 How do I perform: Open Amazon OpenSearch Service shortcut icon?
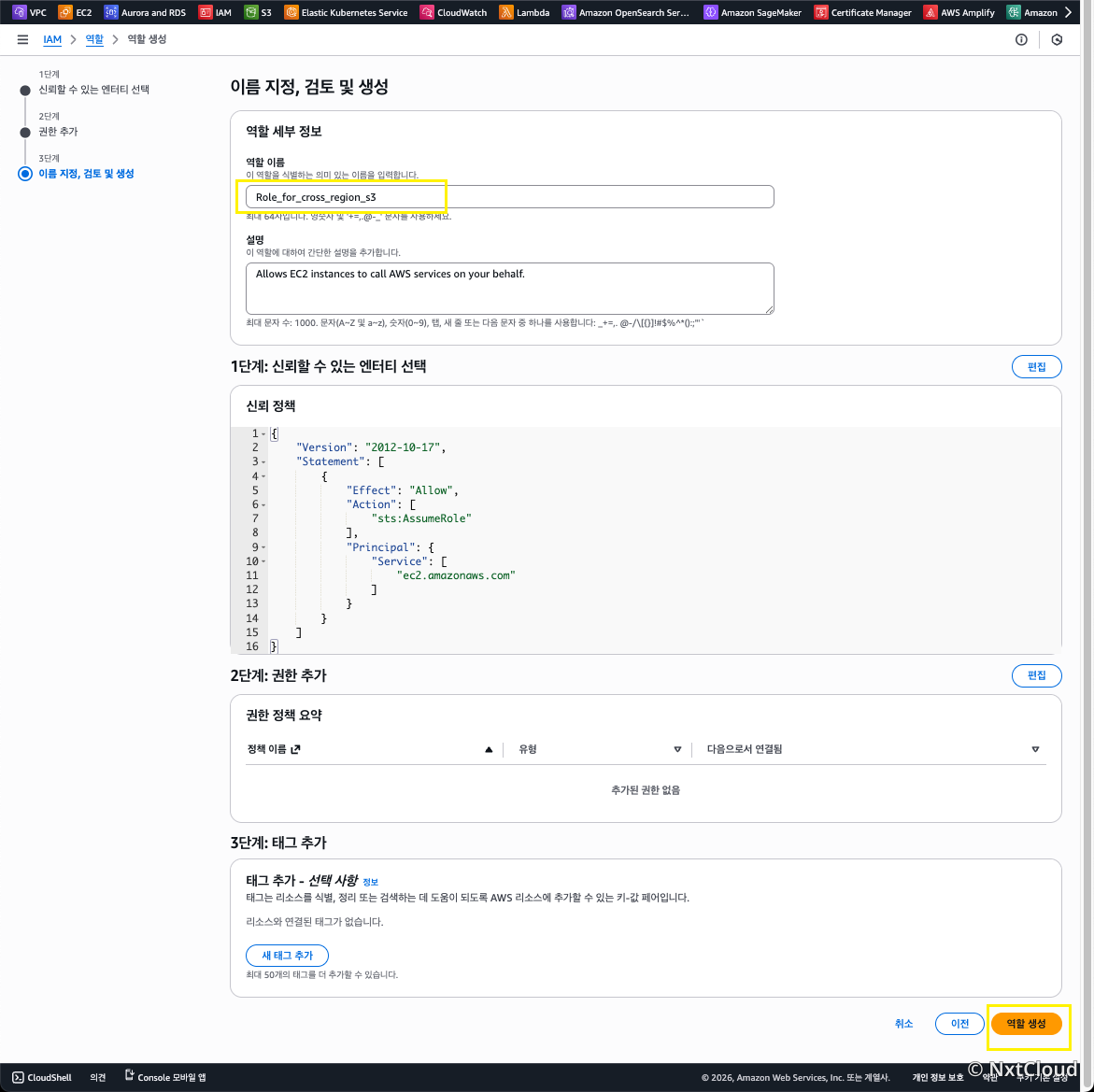coord(569,12)
